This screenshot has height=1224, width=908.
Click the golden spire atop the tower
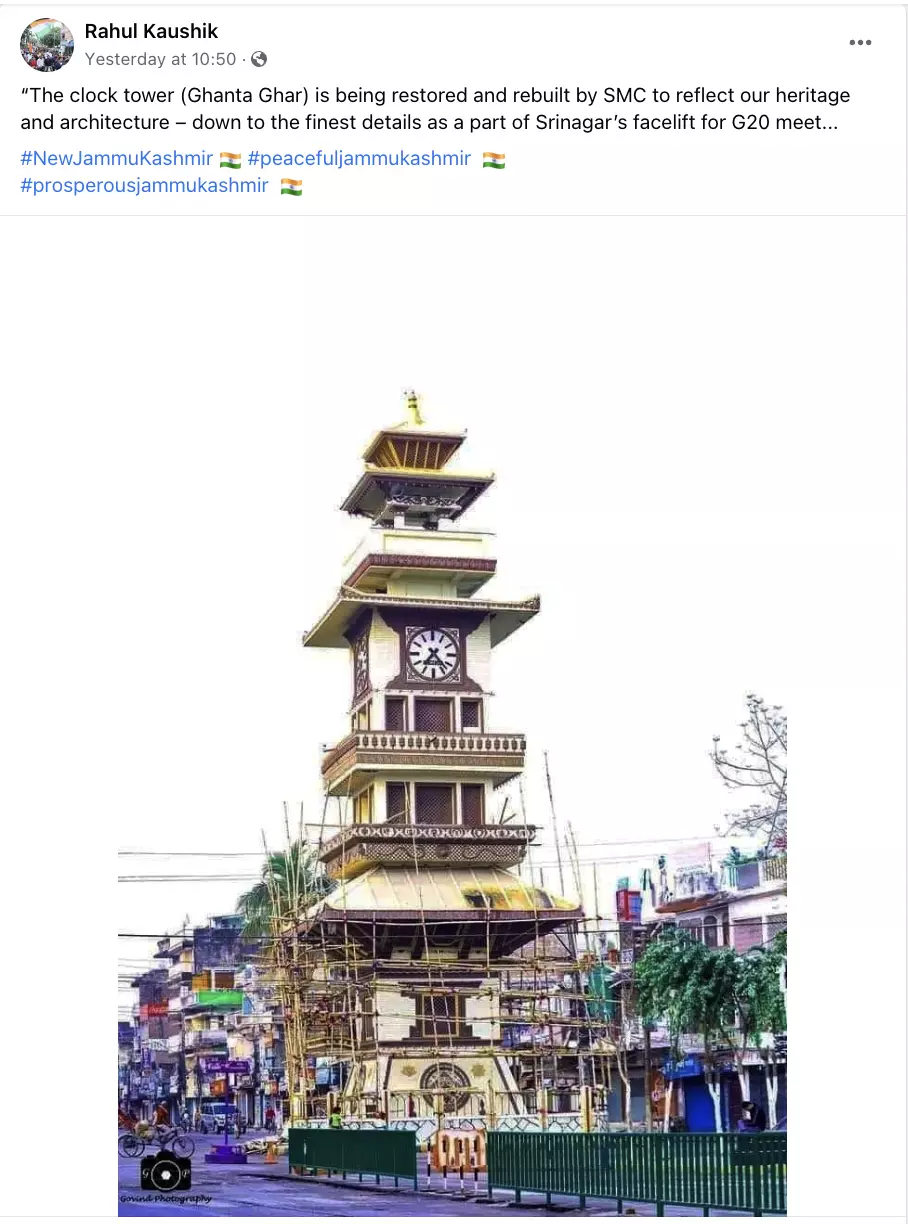pos(413,407)
